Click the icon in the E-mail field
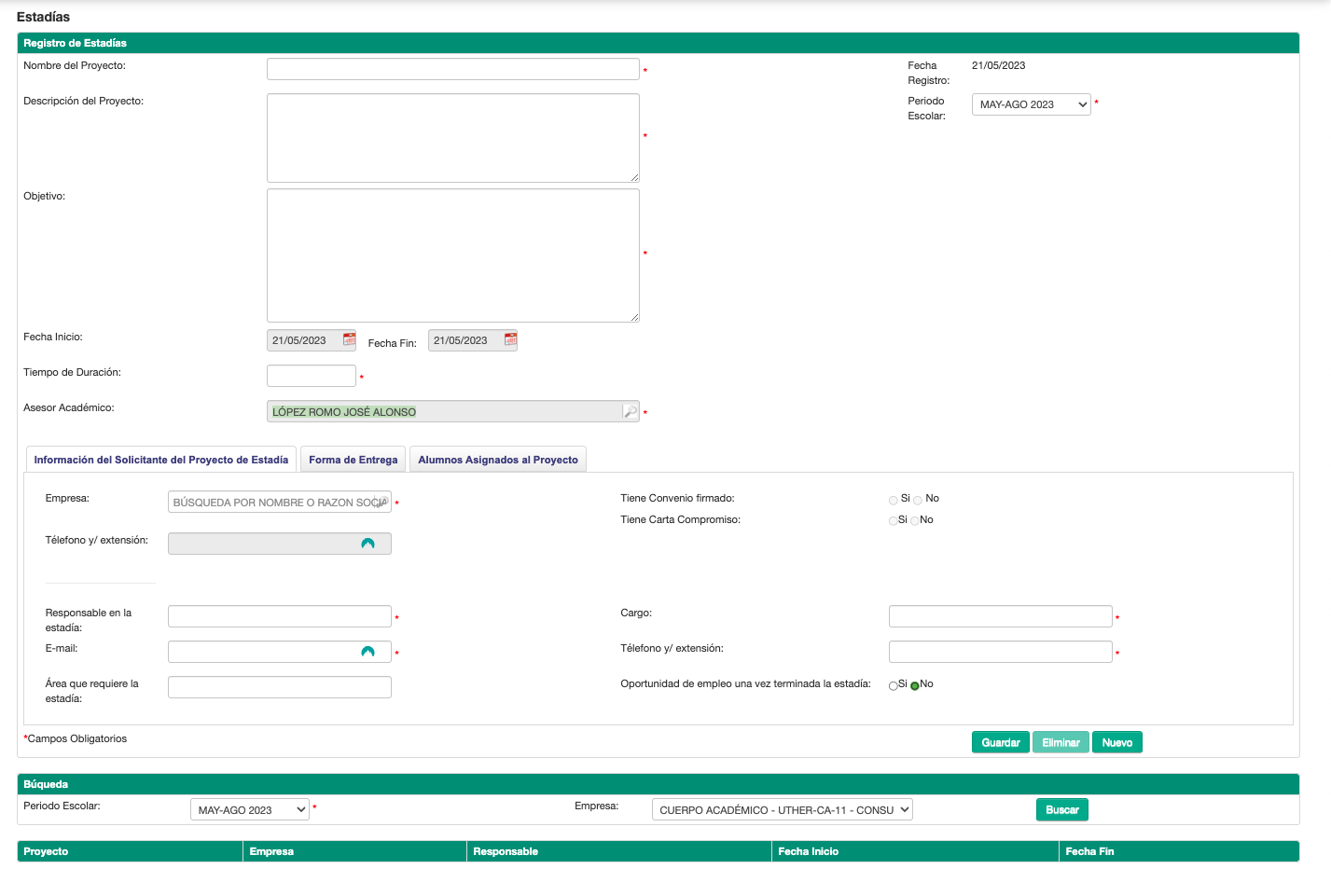Screen dimensions: 1331x896 pos(367,652)
